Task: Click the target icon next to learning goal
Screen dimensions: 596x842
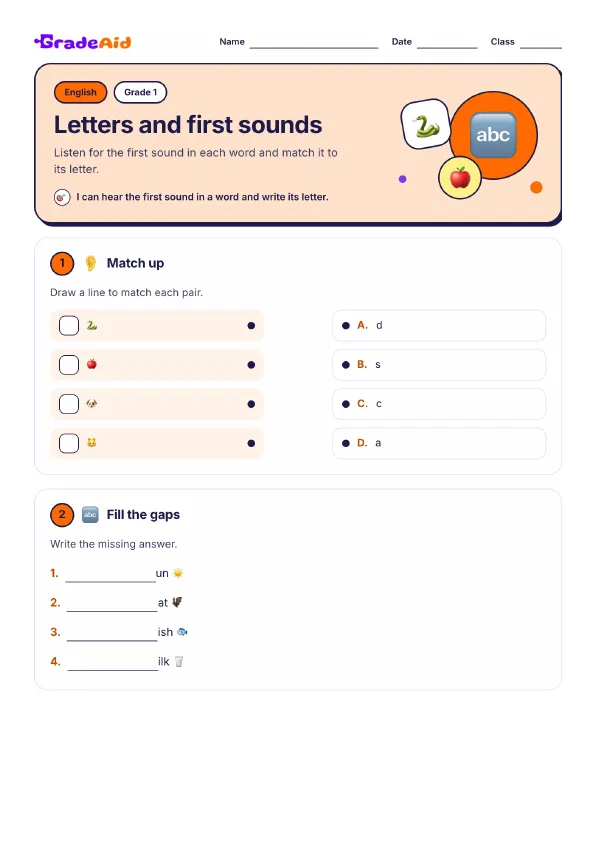Action: click(x=62, y=197)
